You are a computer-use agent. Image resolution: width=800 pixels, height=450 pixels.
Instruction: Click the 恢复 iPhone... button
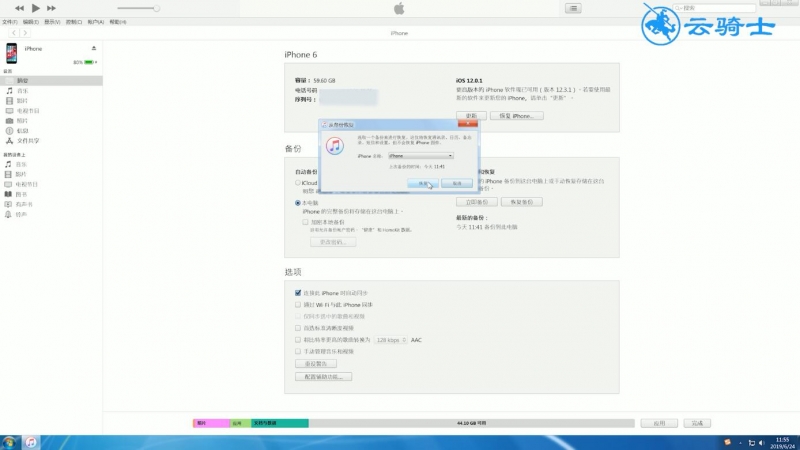tap(516, 116)
